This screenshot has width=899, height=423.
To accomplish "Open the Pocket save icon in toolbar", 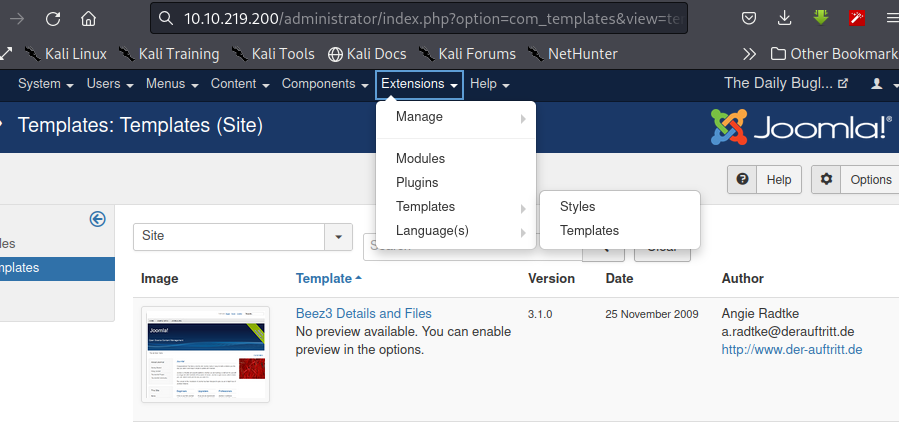I will pyautogui.click(x=748, y=18).
